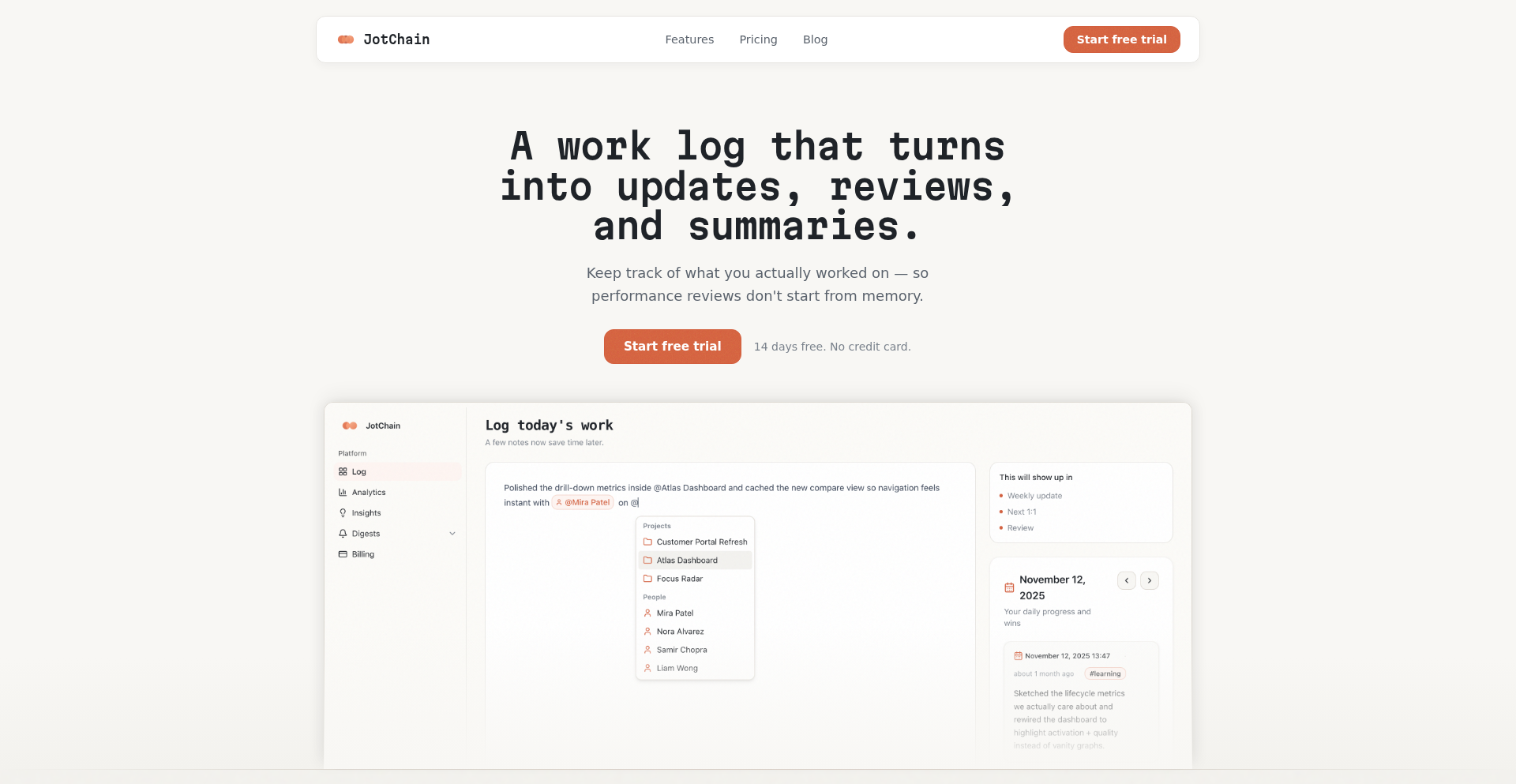Open the Features menu item
Viewport: 1516px width, 784px height.
(x=689, y=39)
